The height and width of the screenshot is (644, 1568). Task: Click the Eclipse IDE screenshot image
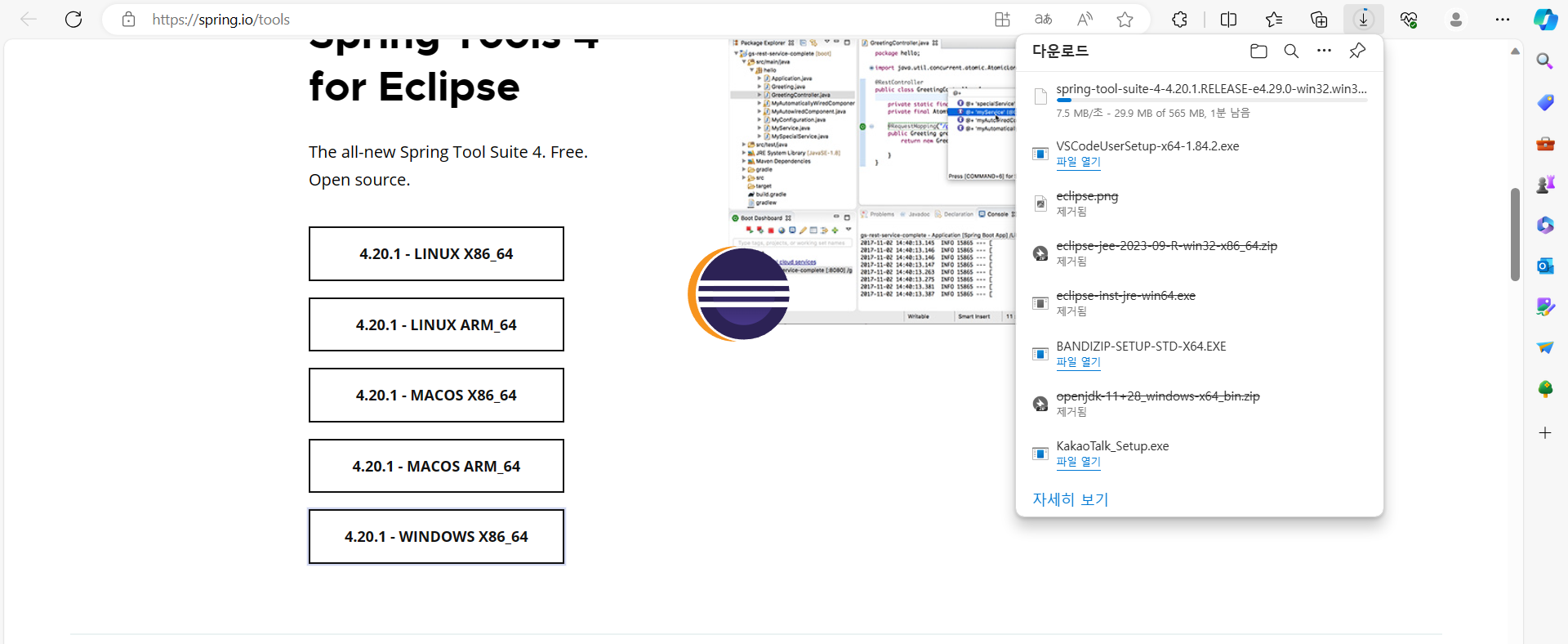872,181
